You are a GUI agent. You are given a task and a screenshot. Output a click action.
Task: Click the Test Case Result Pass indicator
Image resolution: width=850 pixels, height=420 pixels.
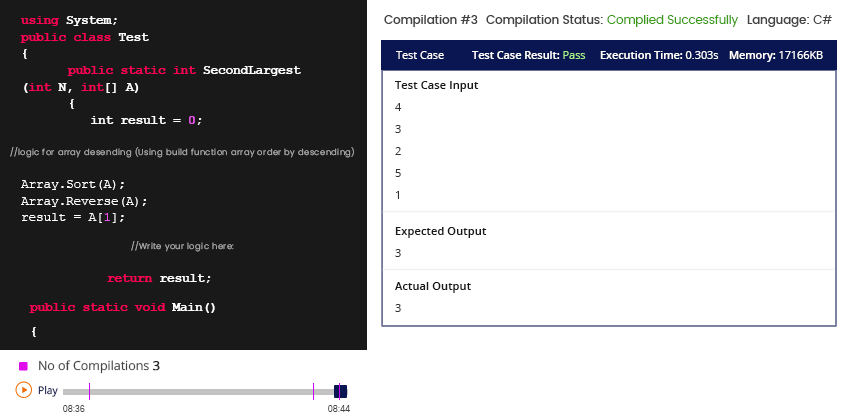point(528,55)
